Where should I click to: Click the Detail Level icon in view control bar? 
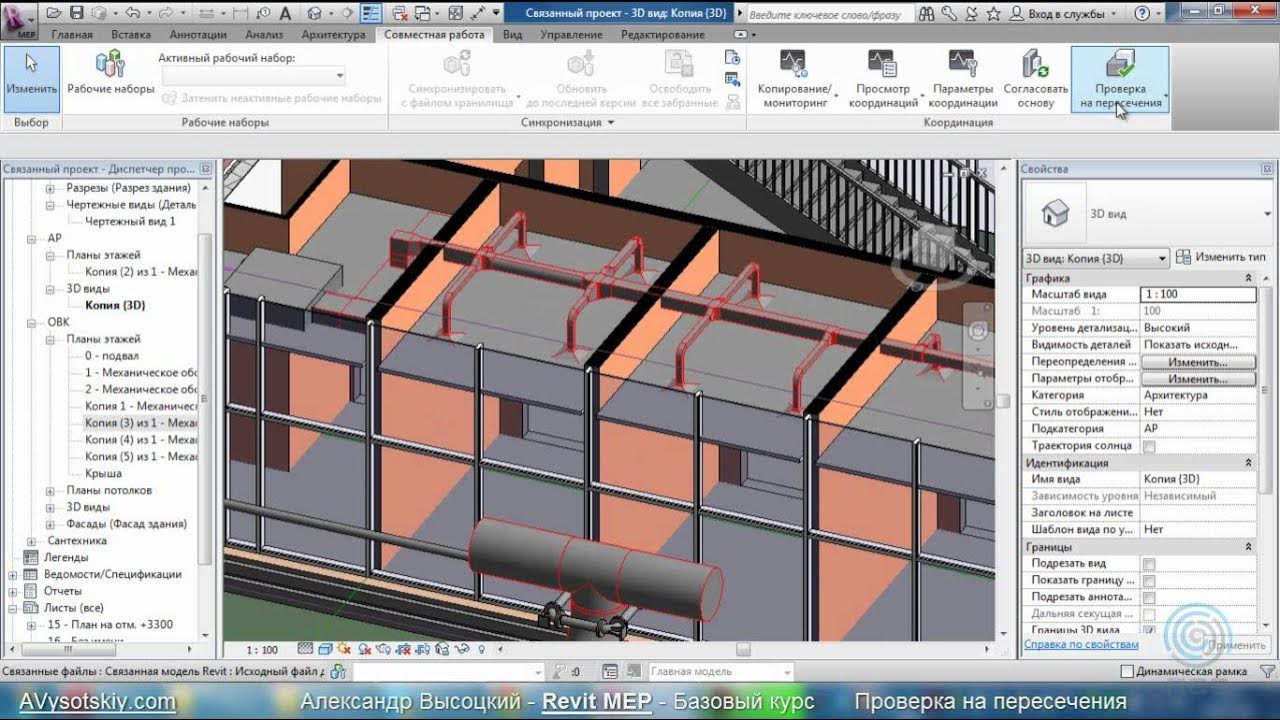click(305, 650)
